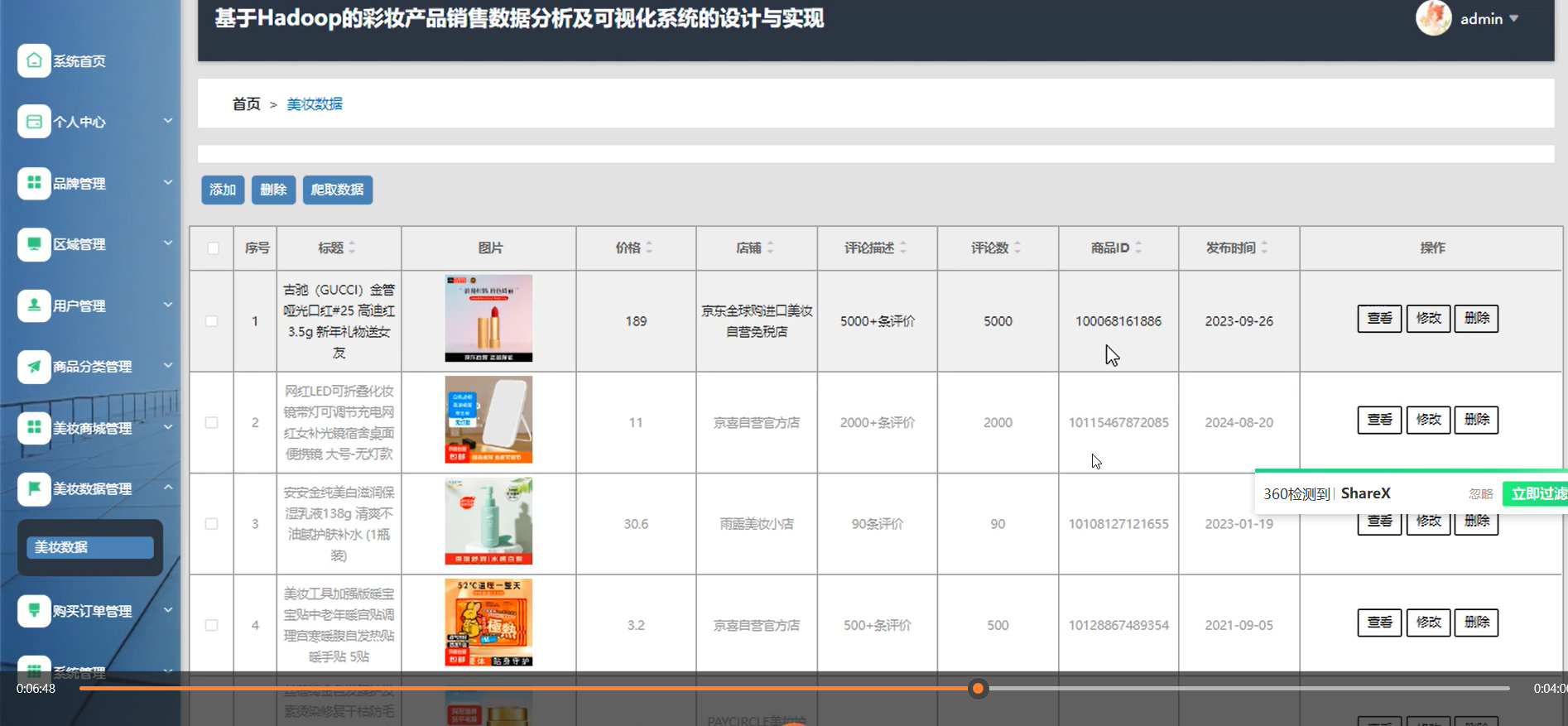Check the row 3 安安金纯 lotion checkbox

click(x=212, y=524)
